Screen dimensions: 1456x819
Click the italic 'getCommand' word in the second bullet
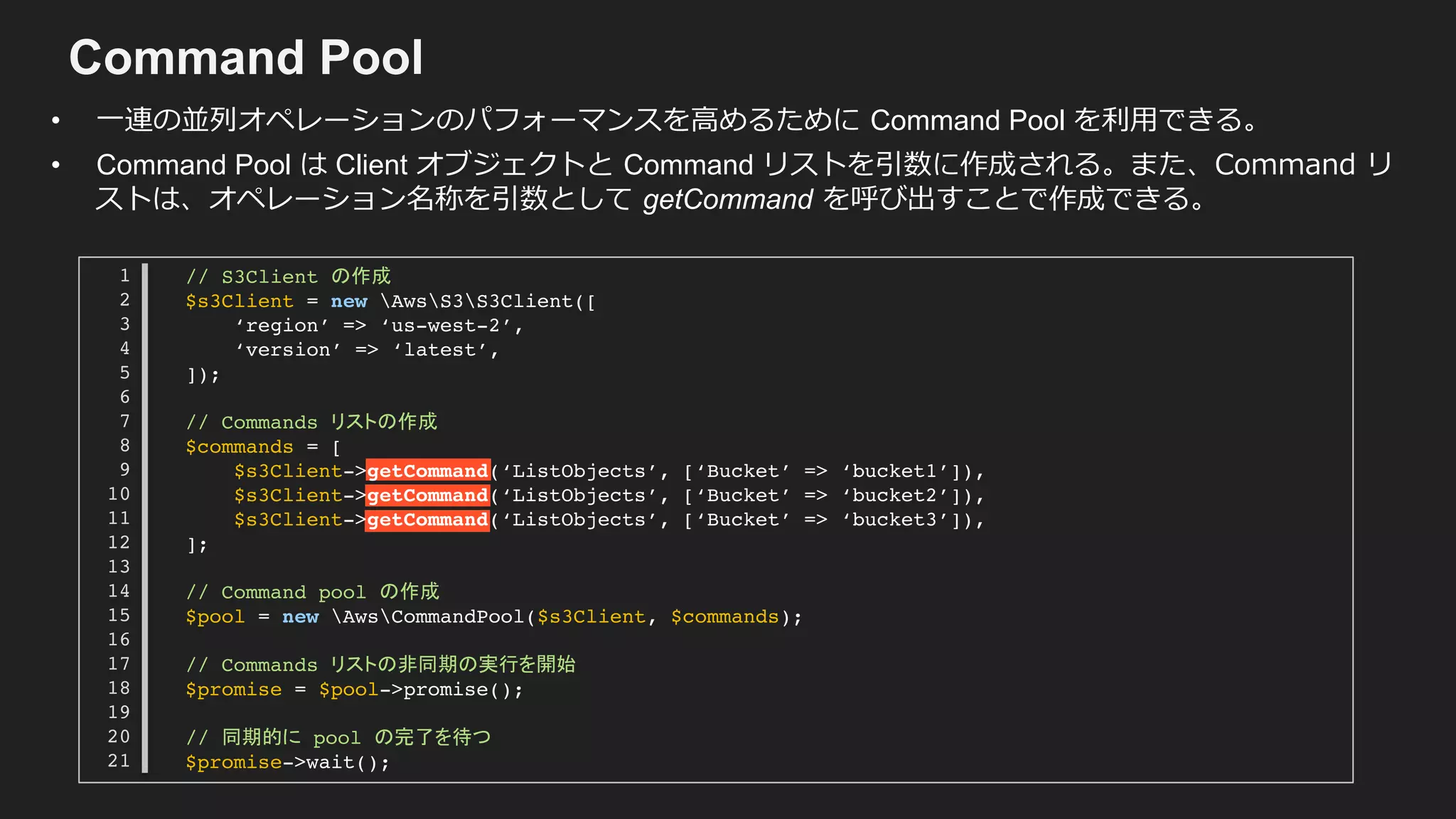click(x=728, y=199)
